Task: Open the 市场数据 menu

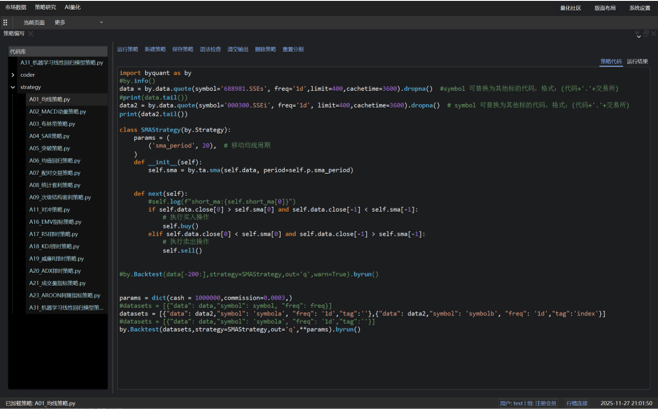Action: [16, 7]
